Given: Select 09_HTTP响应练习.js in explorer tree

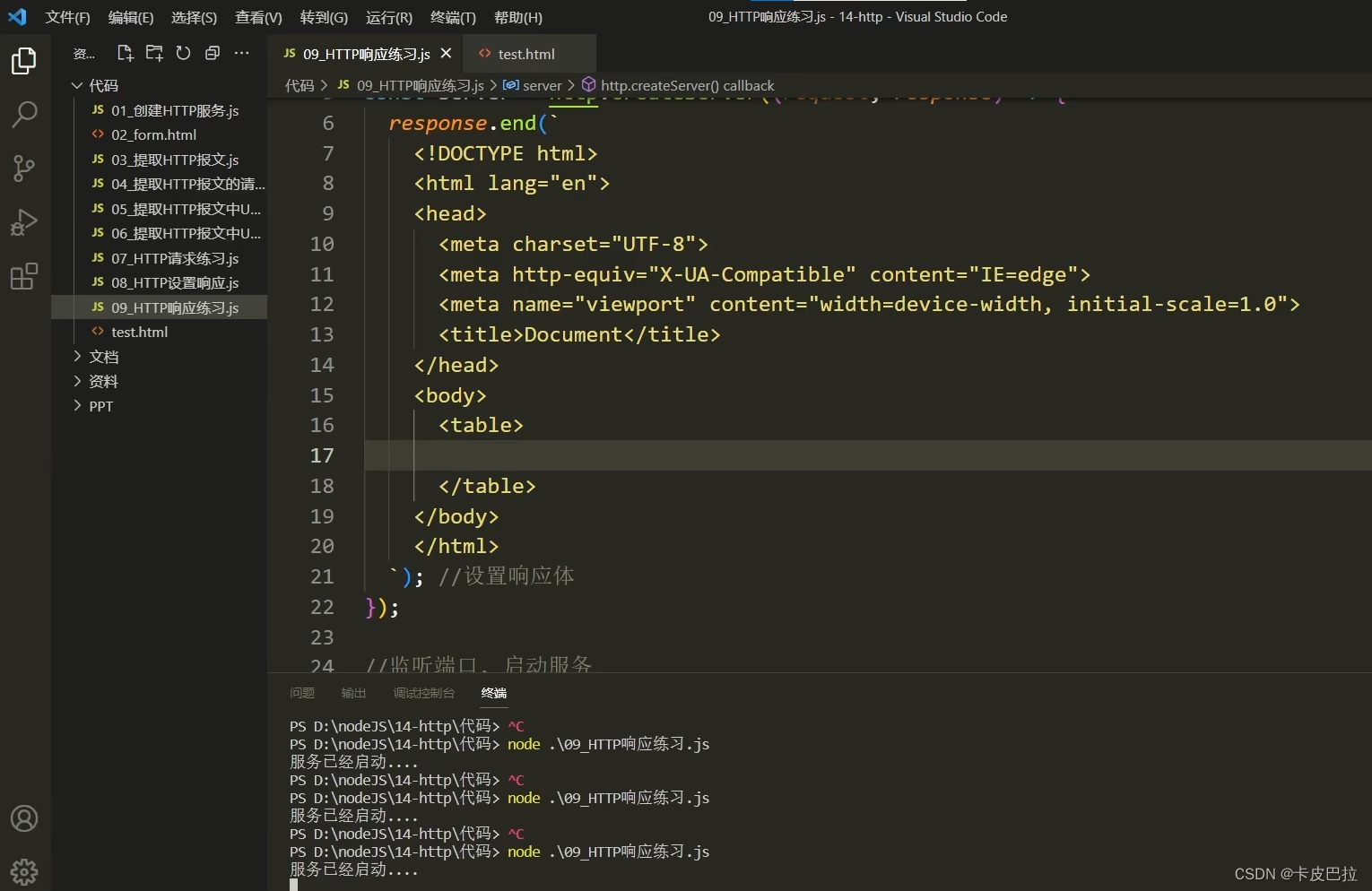Looking at the screenshot, I should 159,307.
